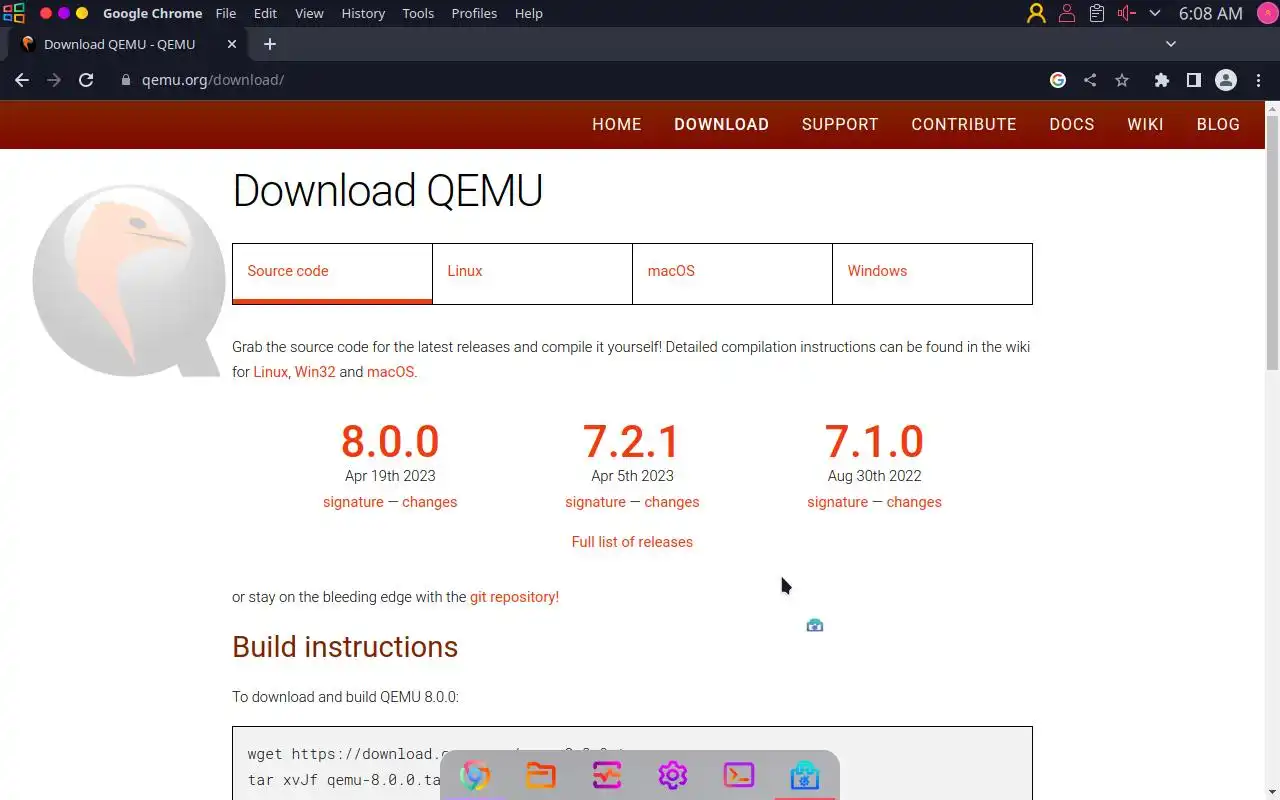Image resolution: width=1280 pixels, height=800 pixels.
Task: Bookmark this page with the star icon
Action: 1122,80
